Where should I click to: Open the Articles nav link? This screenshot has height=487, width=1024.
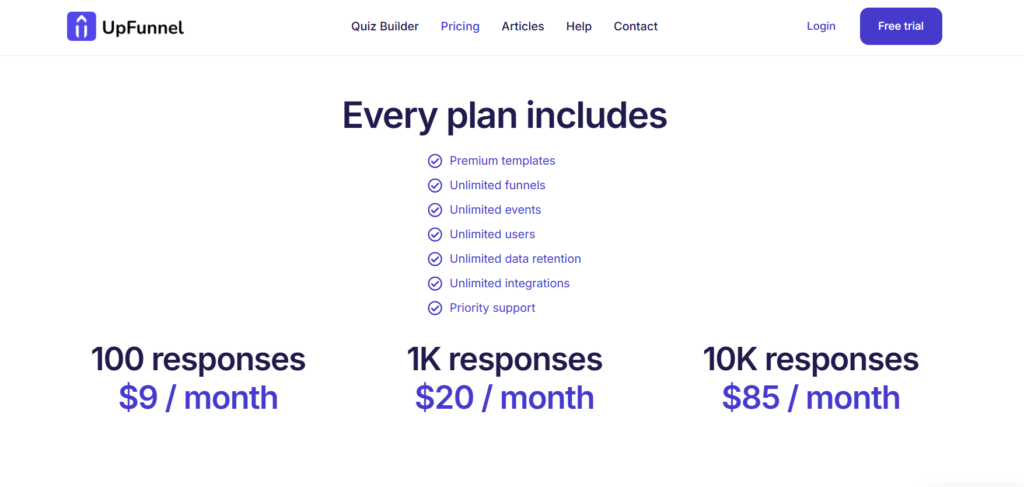(x=522, y=27)
